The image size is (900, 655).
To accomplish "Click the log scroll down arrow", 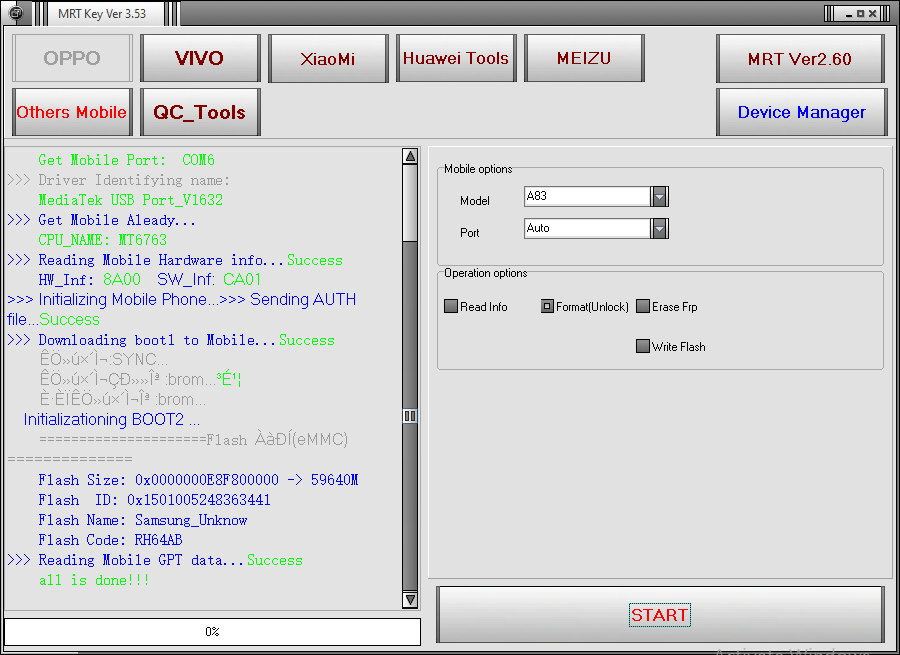I will point(410,600).
